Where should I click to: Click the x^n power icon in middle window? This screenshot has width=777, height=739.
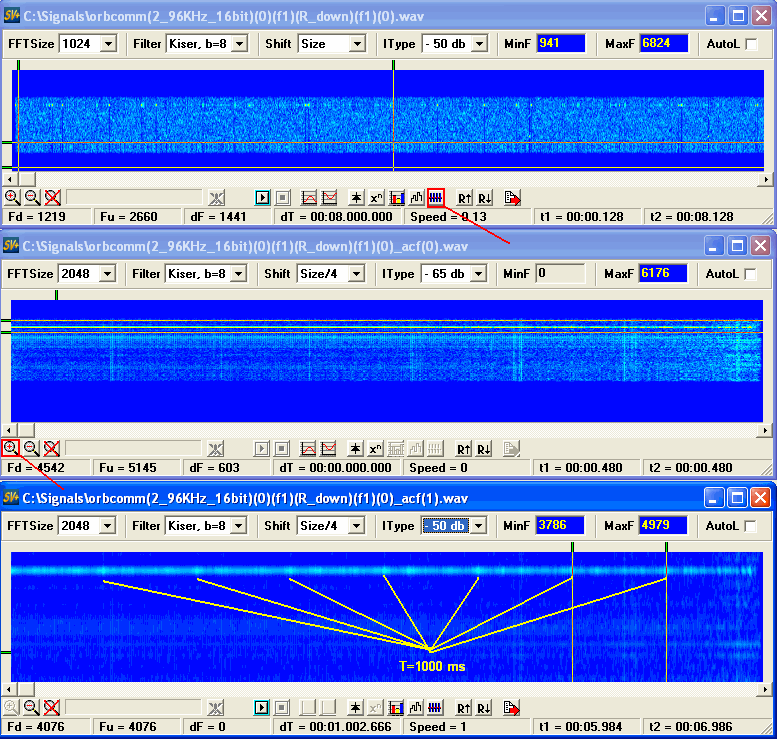point(376,449)
